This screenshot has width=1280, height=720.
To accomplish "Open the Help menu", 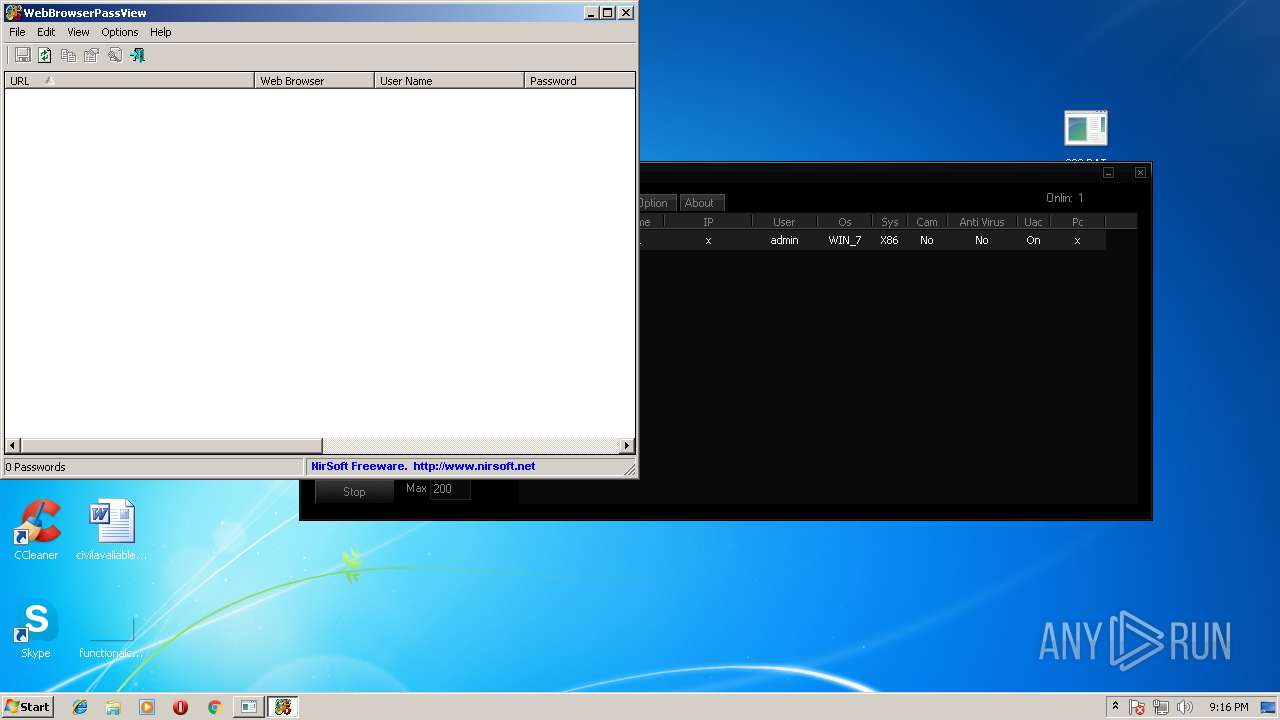I will [161, 32].
